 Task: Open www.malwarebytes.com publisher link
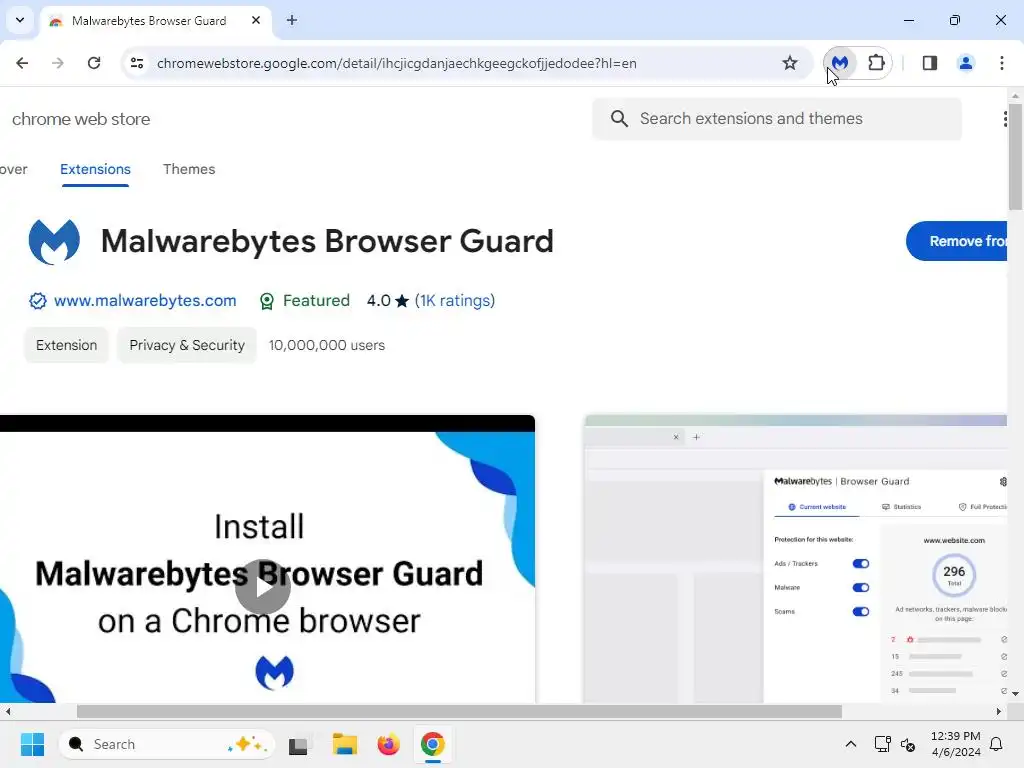pyautogui.click(x=145, y=300)
